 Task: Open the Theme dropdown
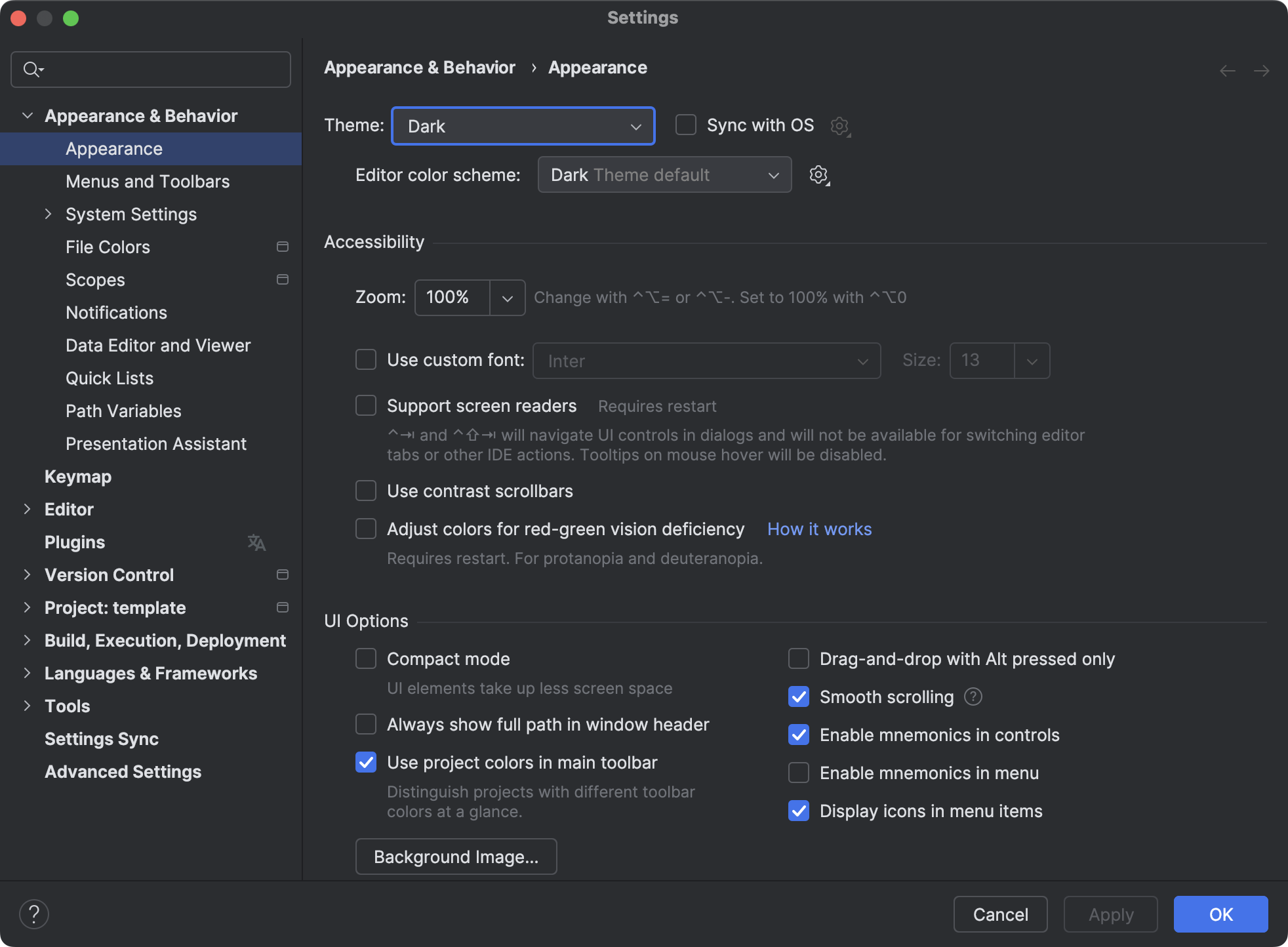click(523, 126)
